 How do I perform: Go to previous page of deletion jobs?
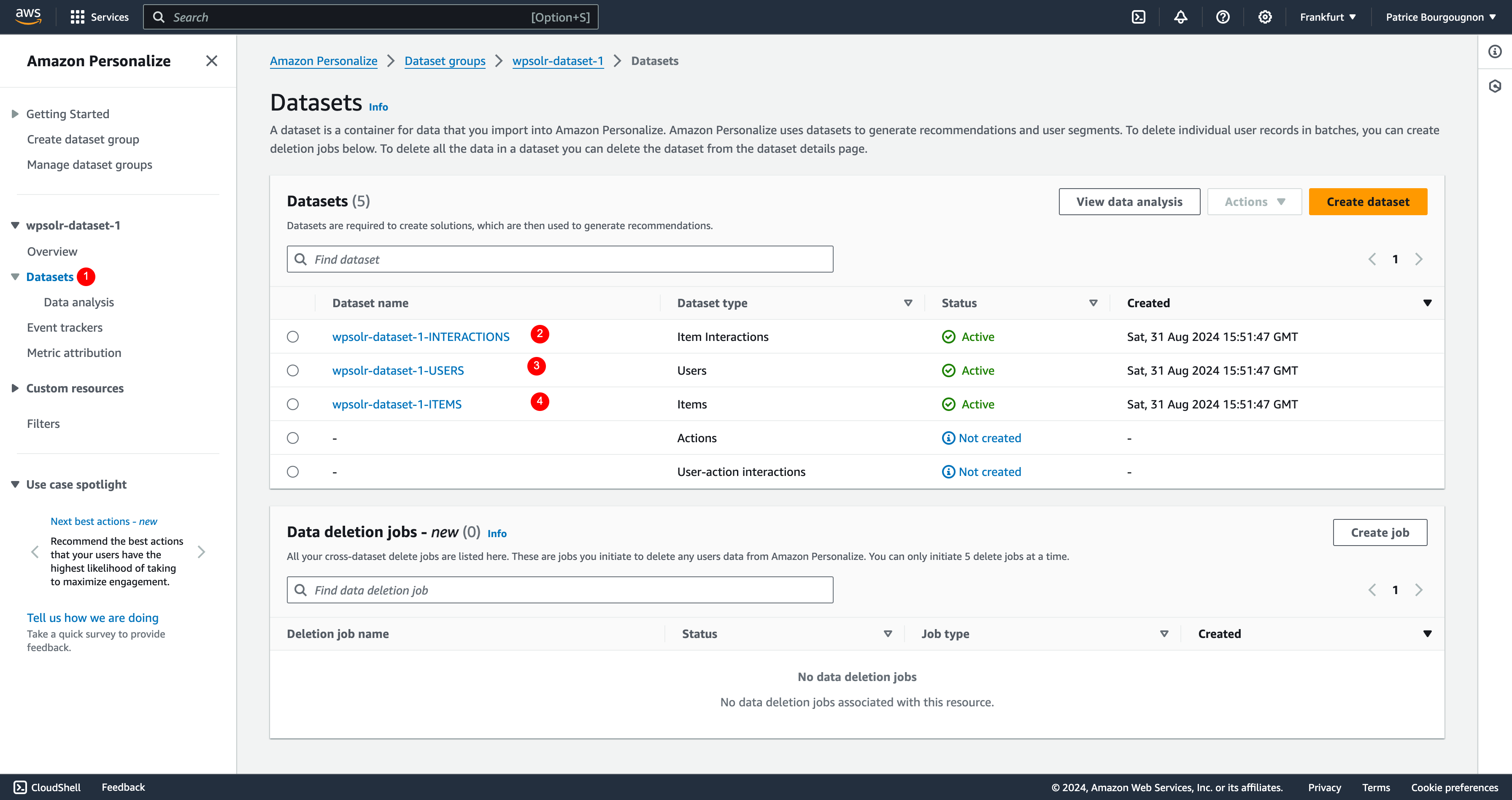point(1372,590)
